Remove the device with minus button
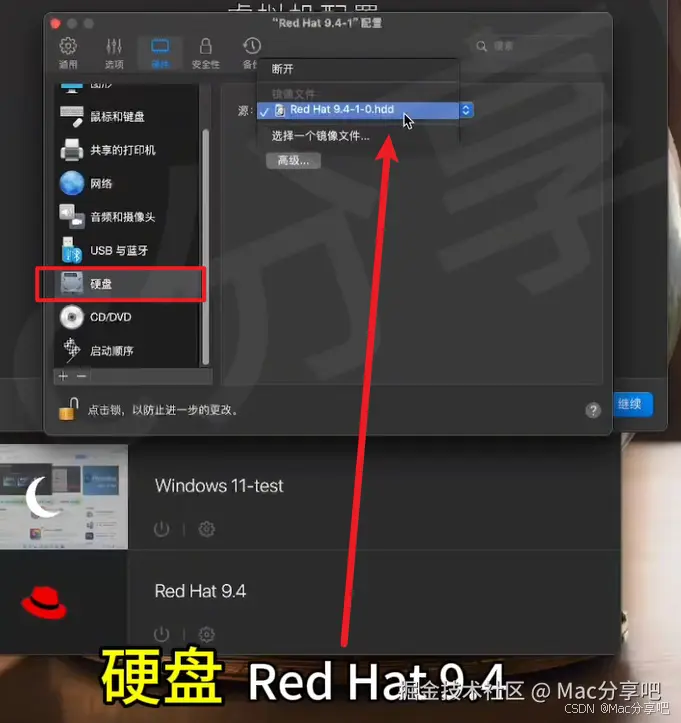 pyautogui.click(x=82, y=376)
